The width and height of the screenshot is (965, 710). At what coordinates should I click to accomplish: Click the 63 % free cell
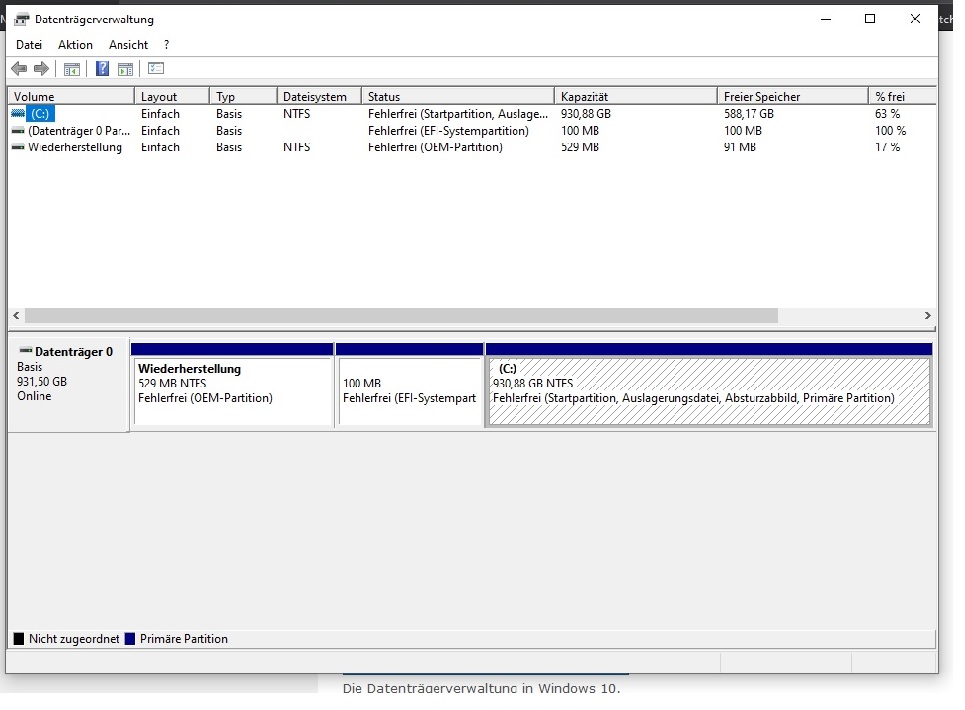coord(887,114)
